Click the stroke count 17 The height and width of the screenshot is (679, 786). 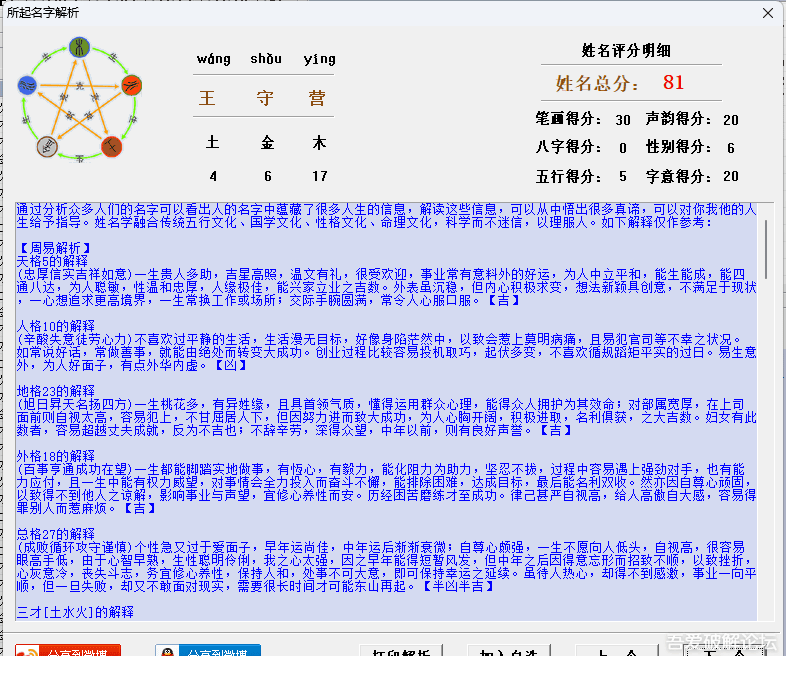319,176
